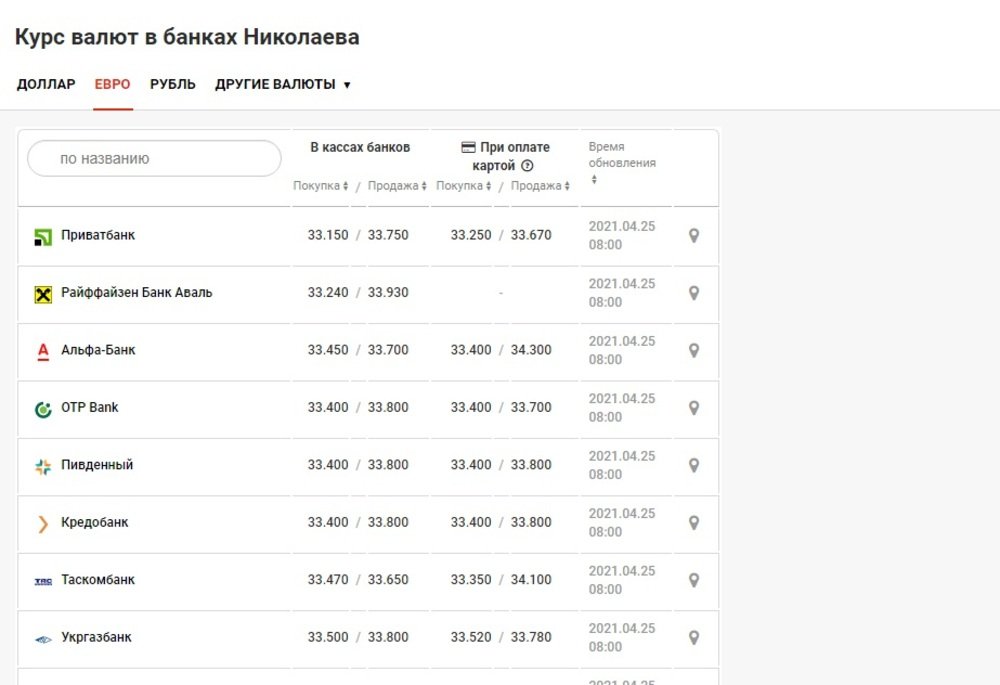Open Пивденный bank link
This screenshot has height=685, width=1000.
97,464
